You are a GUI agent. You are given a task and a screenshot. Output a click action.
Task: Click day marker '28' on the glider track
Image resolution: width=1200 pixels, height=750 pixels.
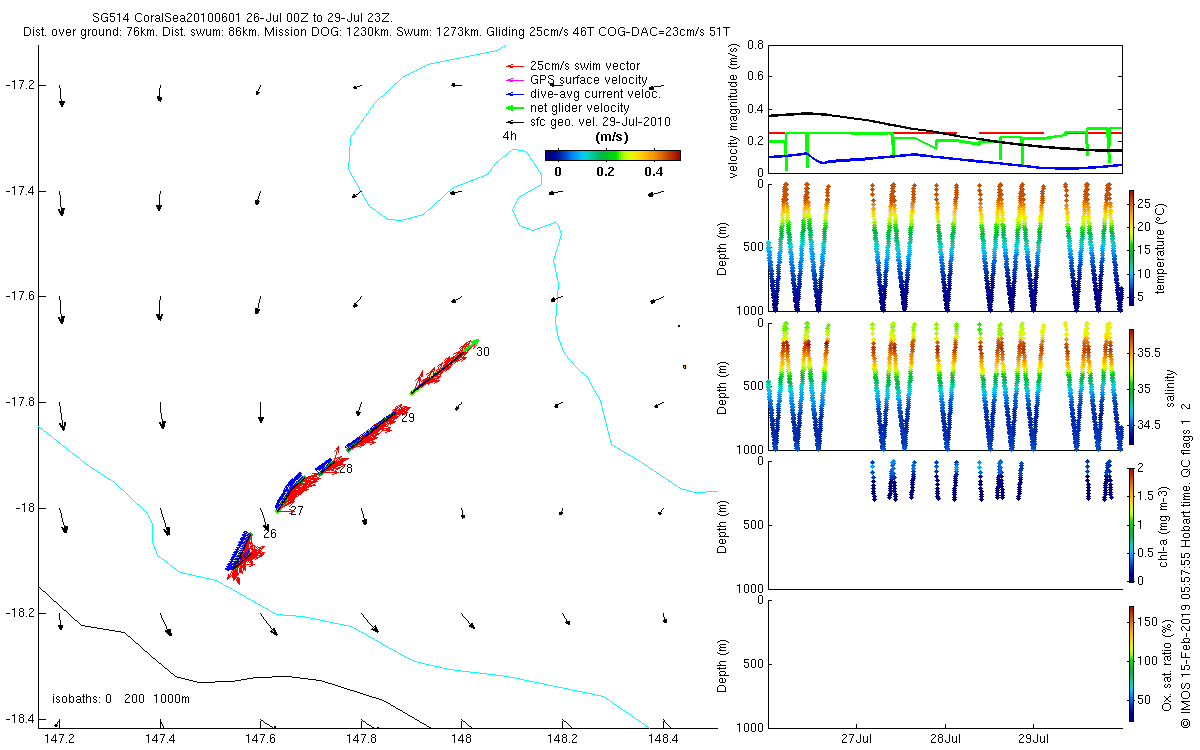tap(346, 468)
